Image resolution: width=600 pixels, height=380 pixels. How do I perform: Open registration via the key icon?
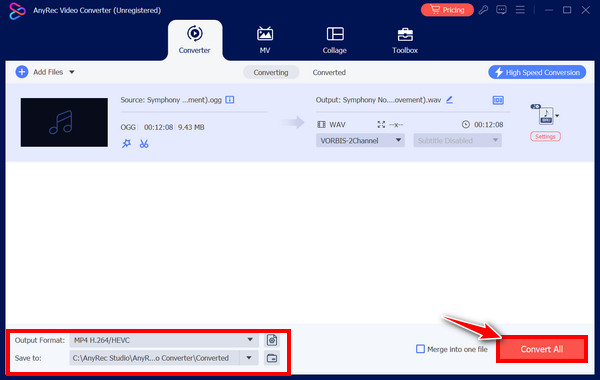pyautogui.click(x=483, y=10)
